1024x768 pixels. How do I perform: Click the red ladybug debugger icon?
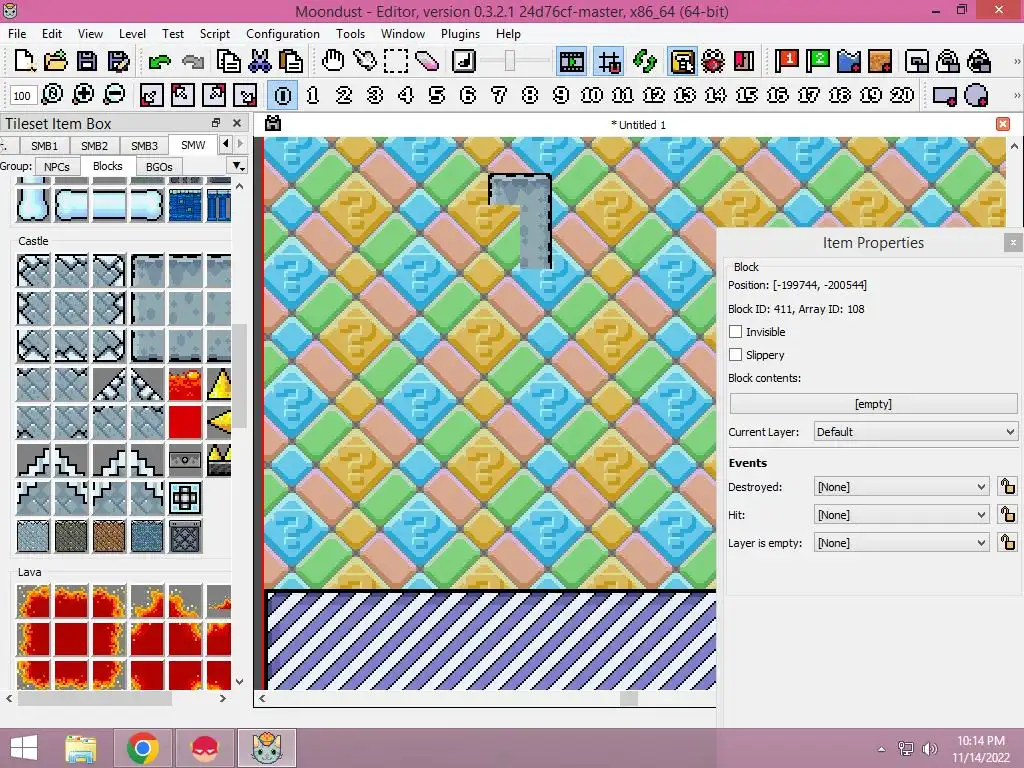tap(712, 61)
